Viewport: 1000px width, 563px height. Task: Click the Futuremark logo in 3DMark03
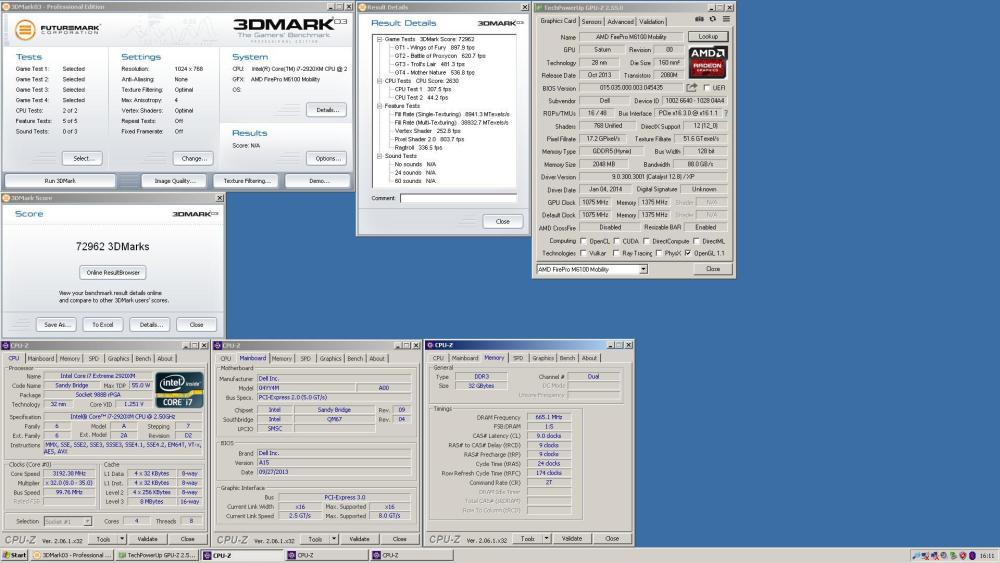[x=57, y=29]
